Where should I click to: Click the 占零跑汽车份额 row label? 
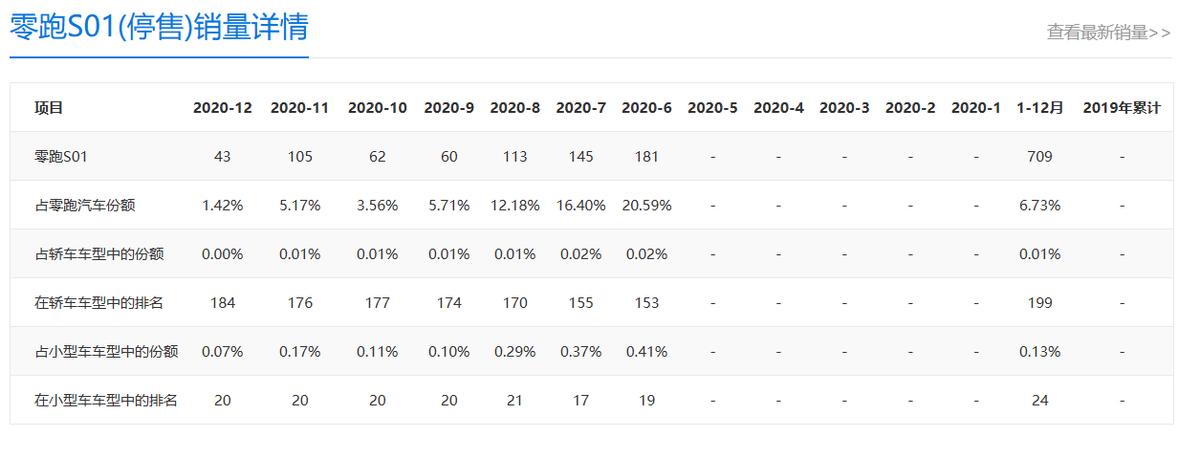(85, 206)
